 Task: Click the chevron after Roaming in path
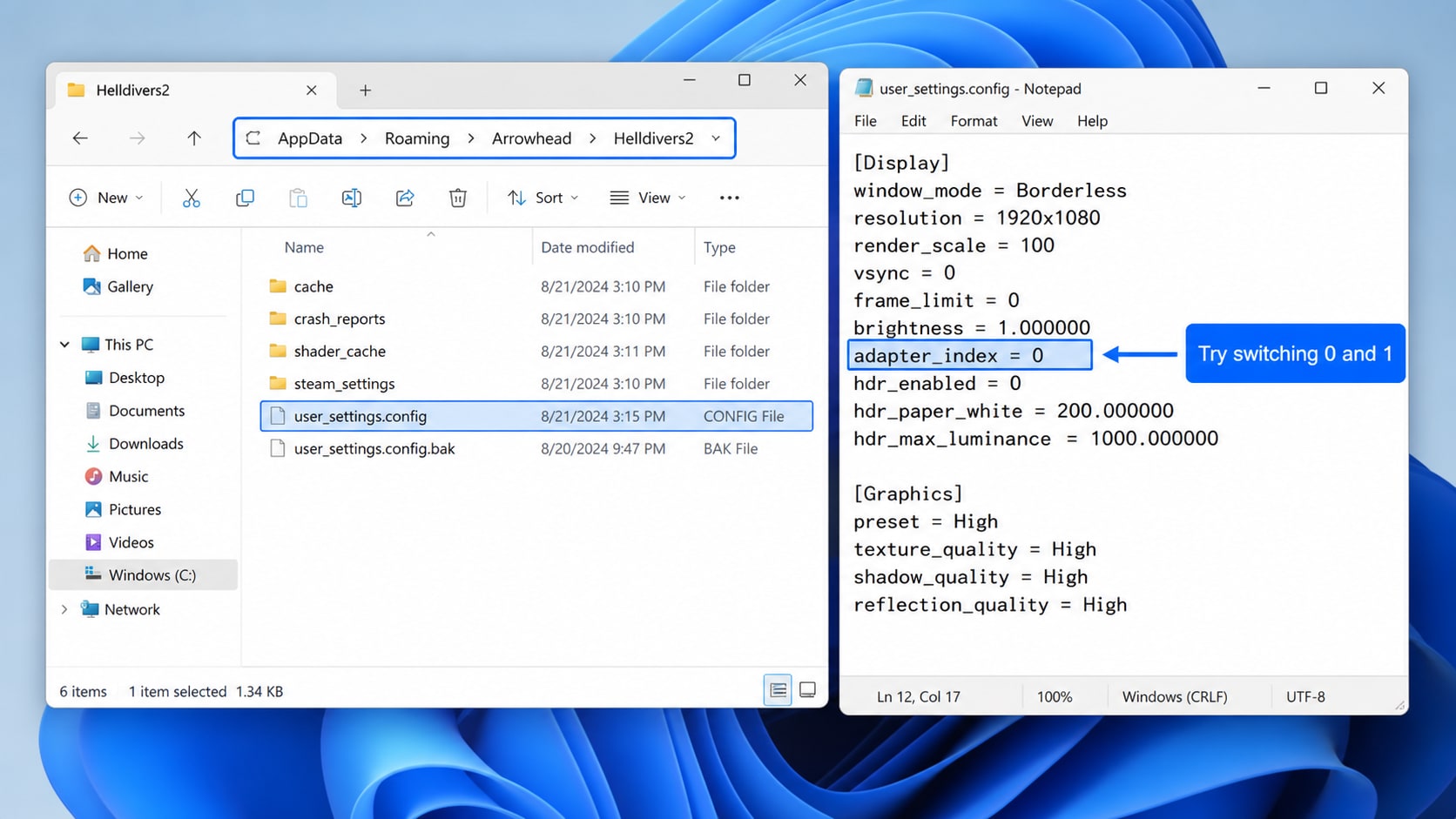[x=471, y=138]
